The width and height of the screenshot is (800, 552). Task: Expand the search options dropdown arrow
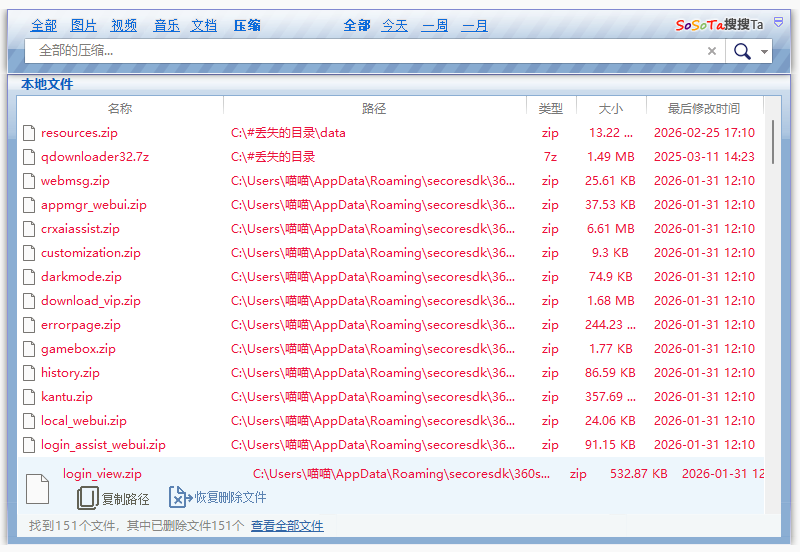[765, 52]
